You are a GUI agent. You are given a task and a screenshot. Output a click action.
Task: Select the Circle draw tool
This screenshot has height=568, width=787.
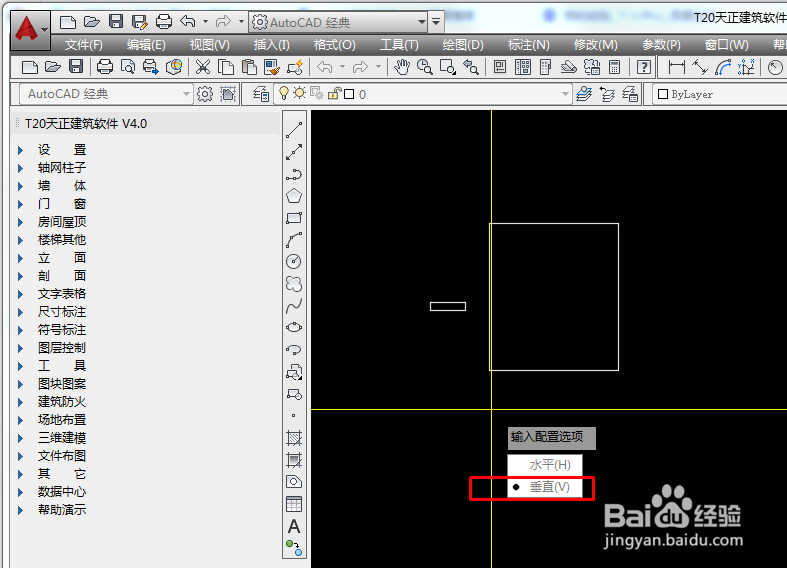click(294, 261)
